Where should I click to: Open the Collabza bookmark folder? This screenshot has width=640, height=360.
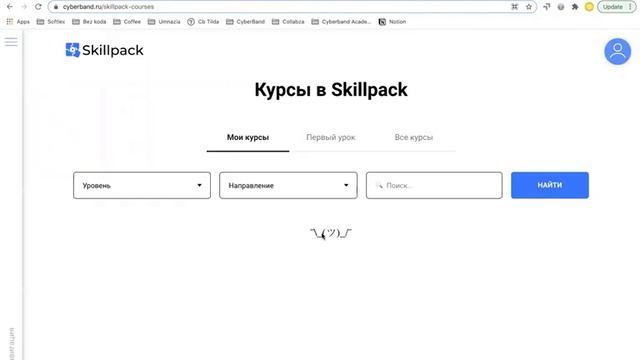coord(288,22)
